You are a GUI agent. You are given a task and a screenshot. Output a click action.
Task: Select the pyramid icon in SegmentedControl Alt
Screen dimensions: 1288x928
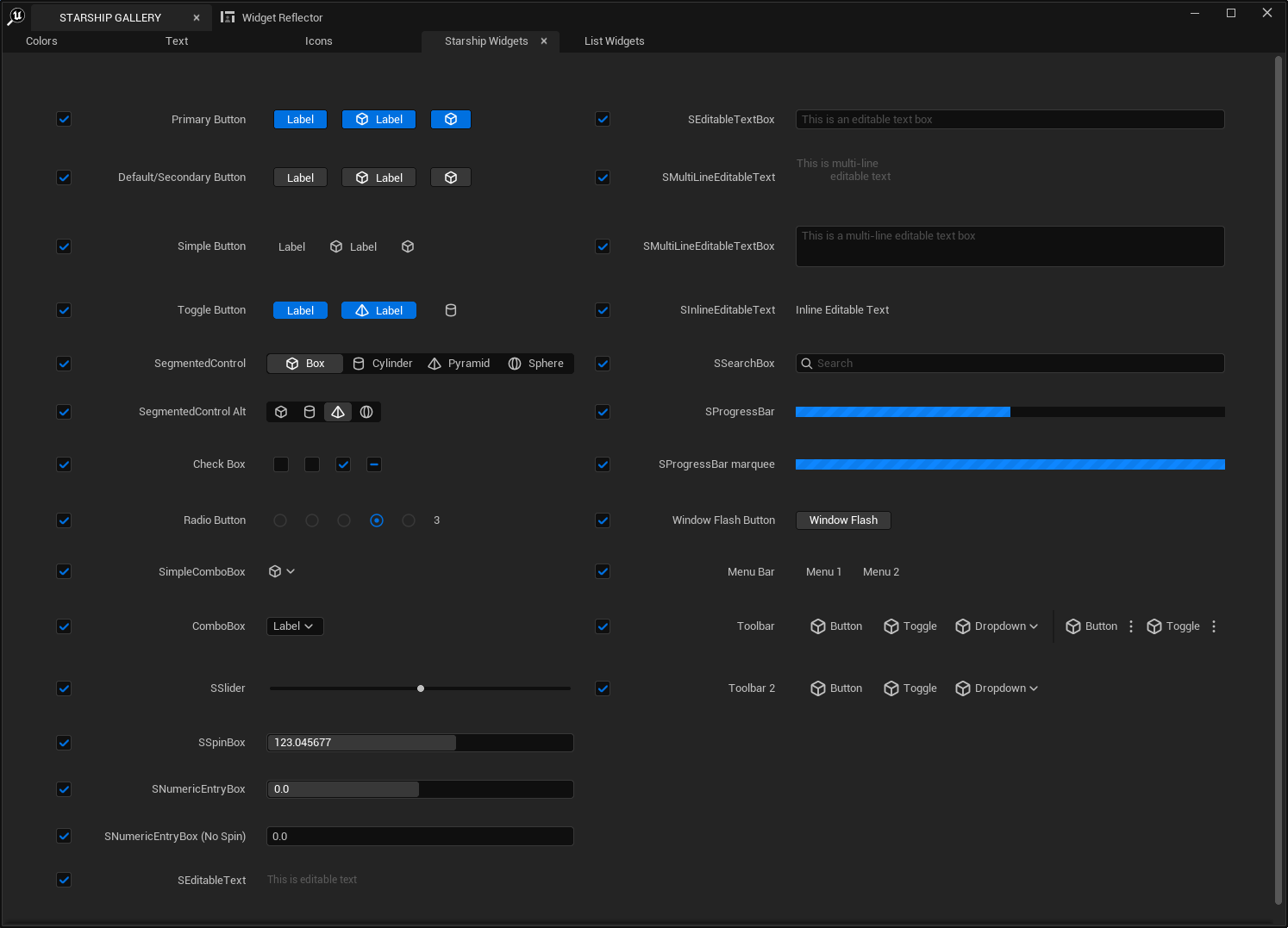point(338,413)
